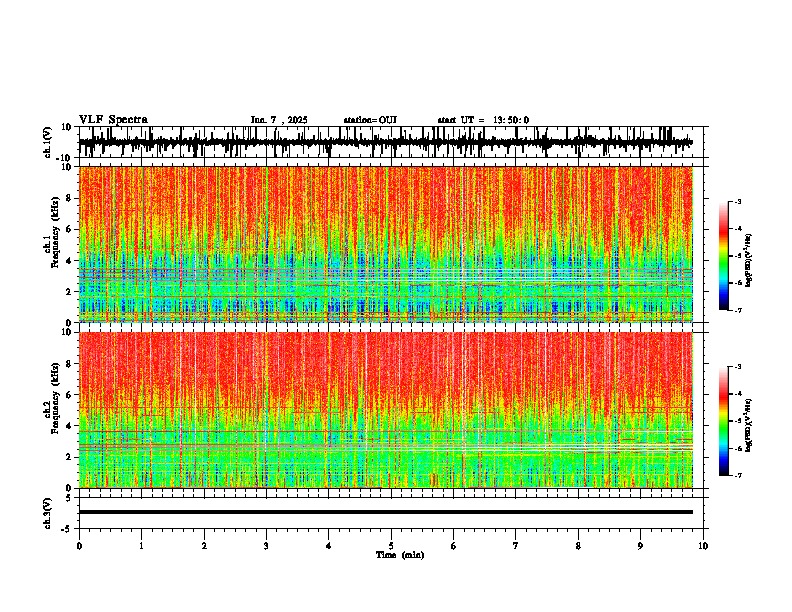Click the '10' tick on the Time axis

(703, 546)
